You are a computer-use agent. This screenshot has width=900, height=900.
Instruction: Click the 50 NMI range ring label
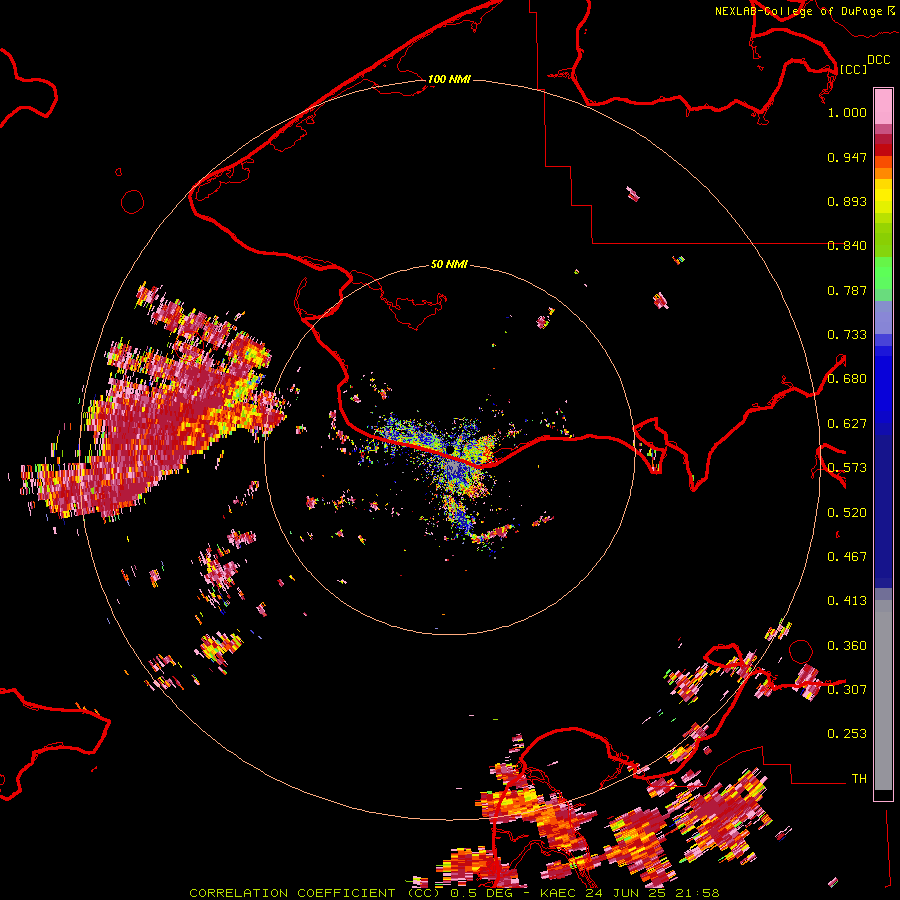(449, 264)
